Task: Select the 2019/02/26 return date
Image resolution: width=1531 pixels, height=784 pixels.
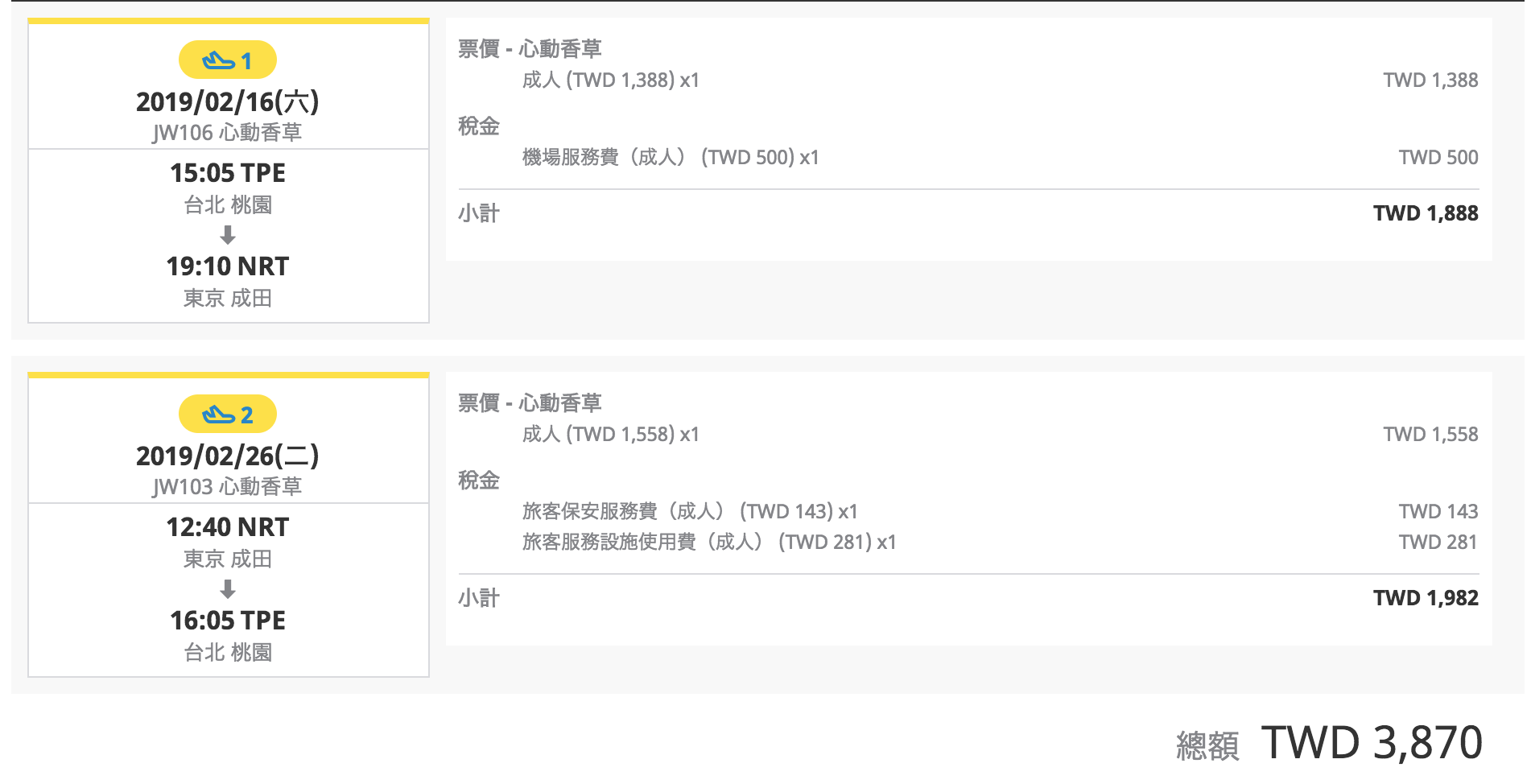Action: (x=228, y=456)
